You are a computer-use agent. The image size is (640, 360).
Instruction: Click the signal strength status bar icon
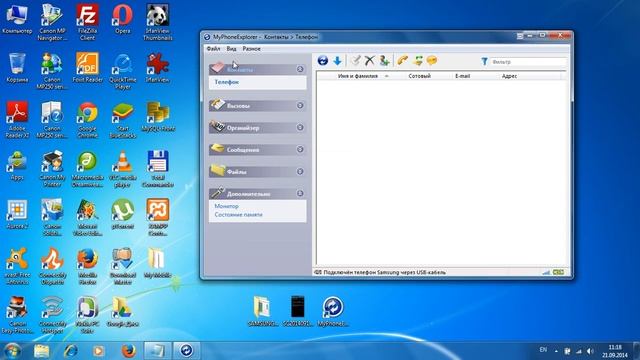[546, 272]
